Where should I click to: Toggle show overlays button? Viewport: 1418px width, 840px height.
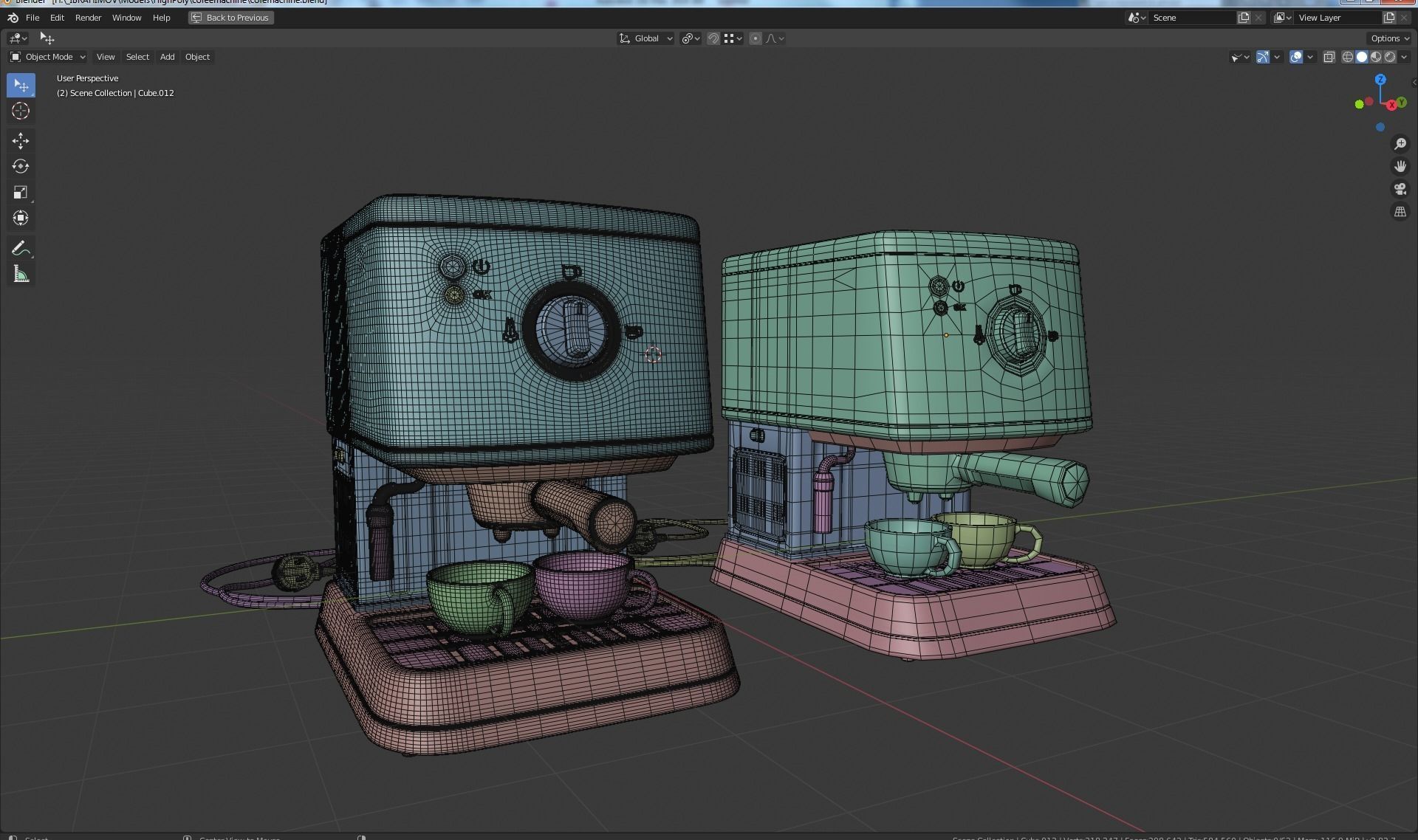1295,57
